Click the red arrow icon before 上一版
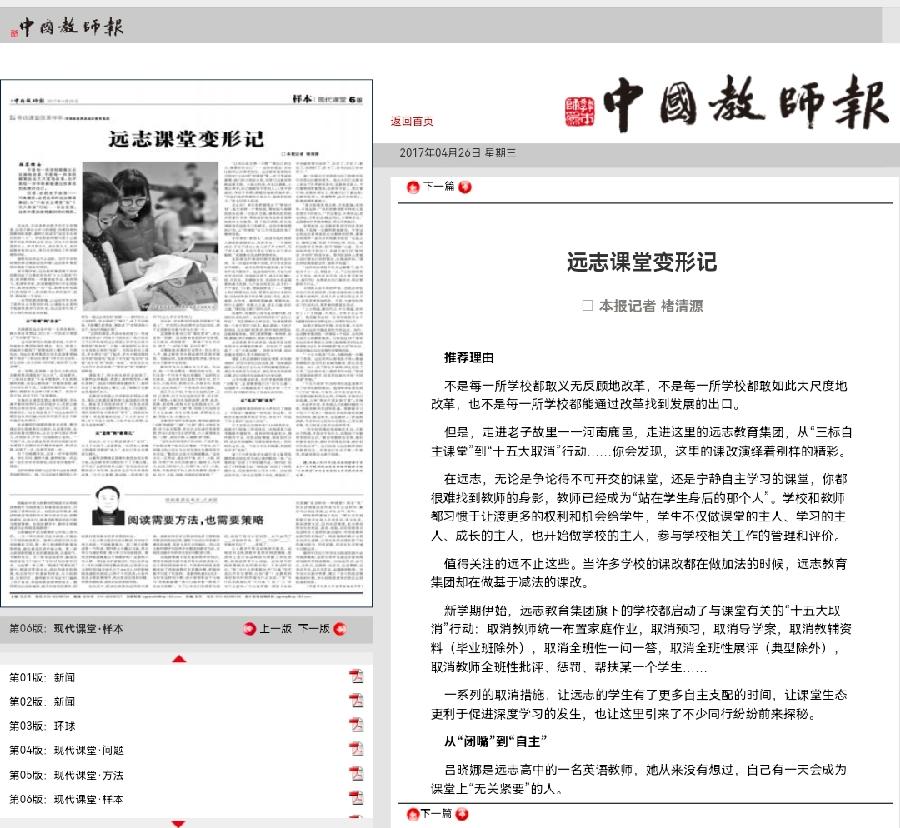900x828 pixels. coord(249,629)
